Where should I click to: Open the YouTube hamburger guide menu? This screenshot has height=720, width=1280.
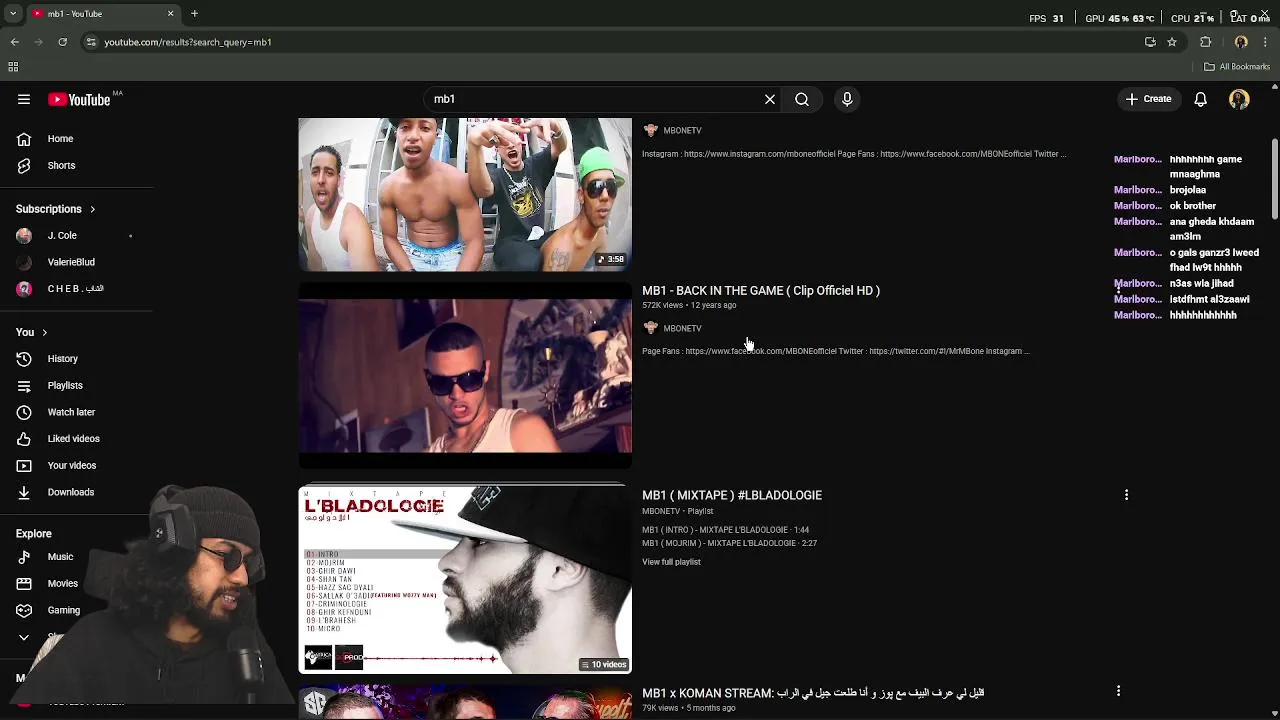click(24, 99)
